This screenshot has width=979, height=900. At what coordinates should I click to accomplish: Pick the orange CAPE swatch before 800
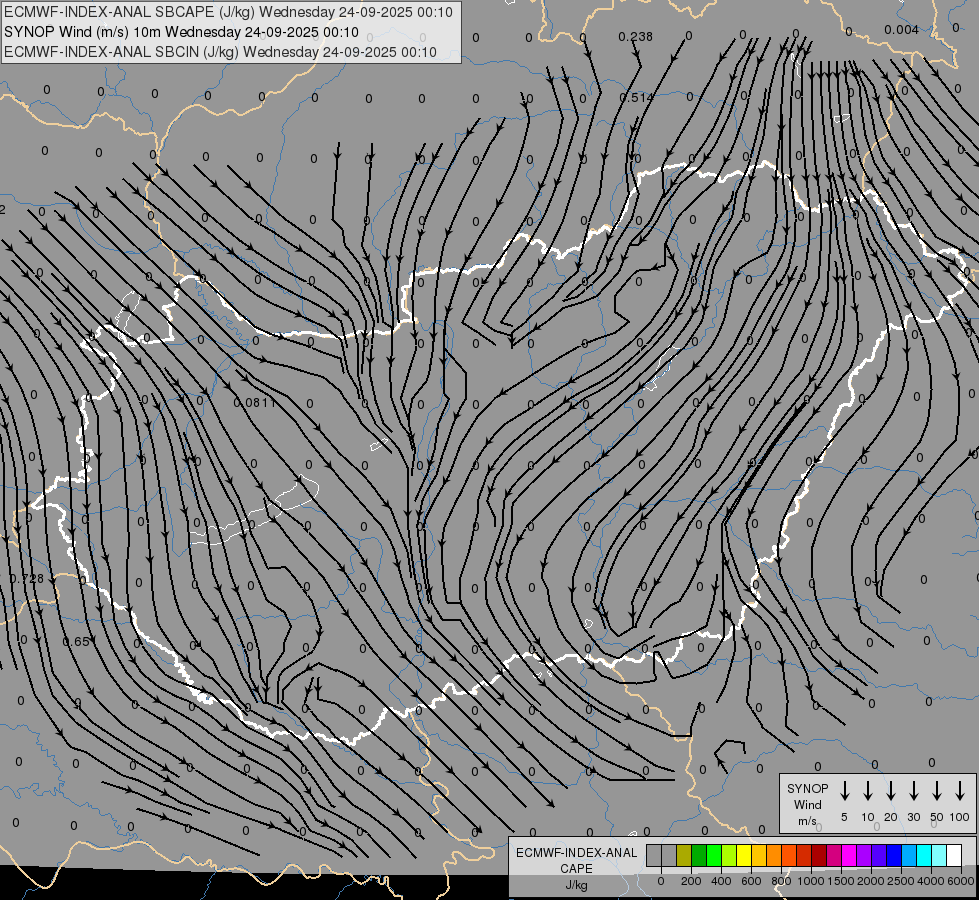tap(774, 855)
